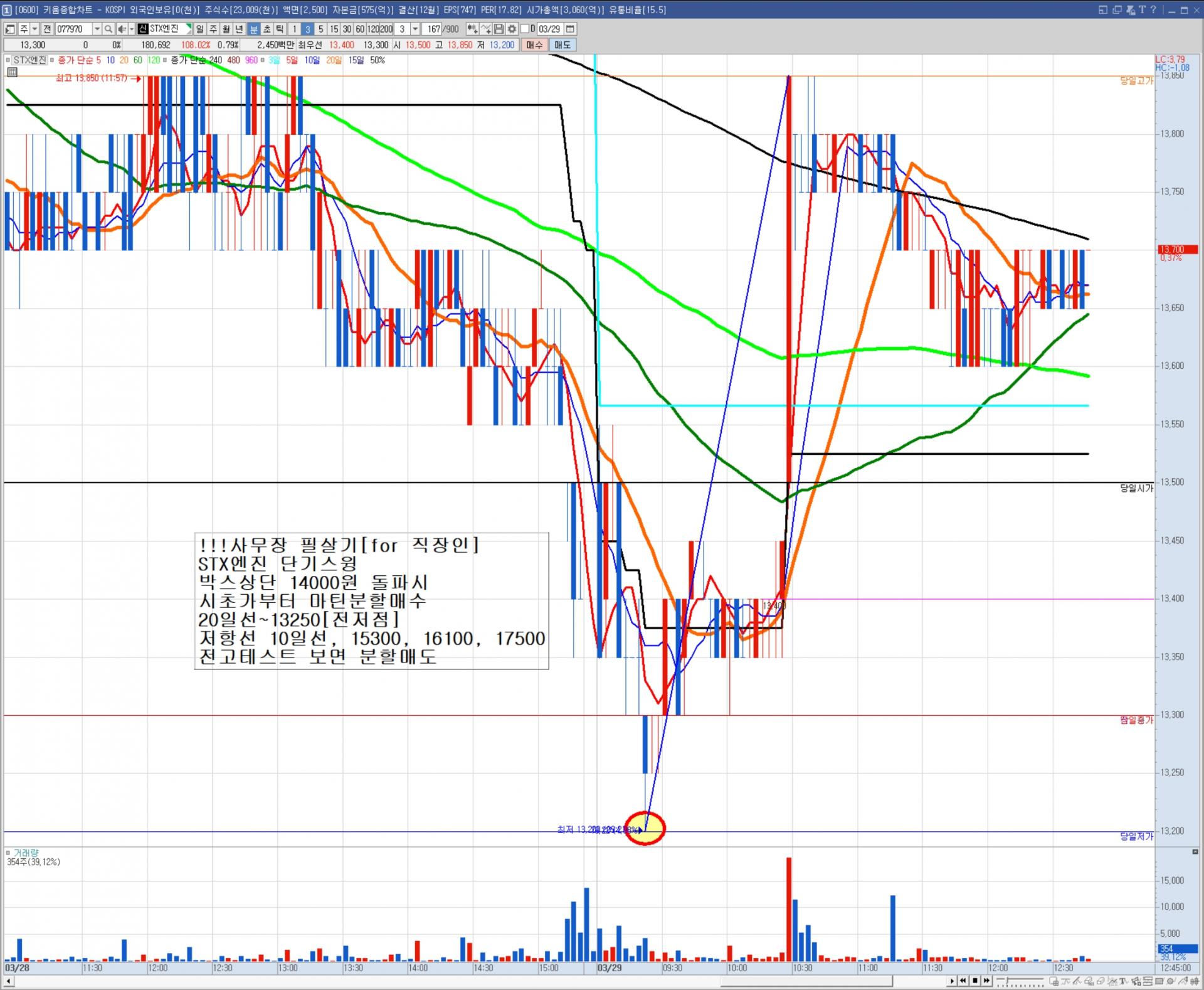Expand the stock code 077970 dropdown
1204x990 pixels.
click(97, 29)
